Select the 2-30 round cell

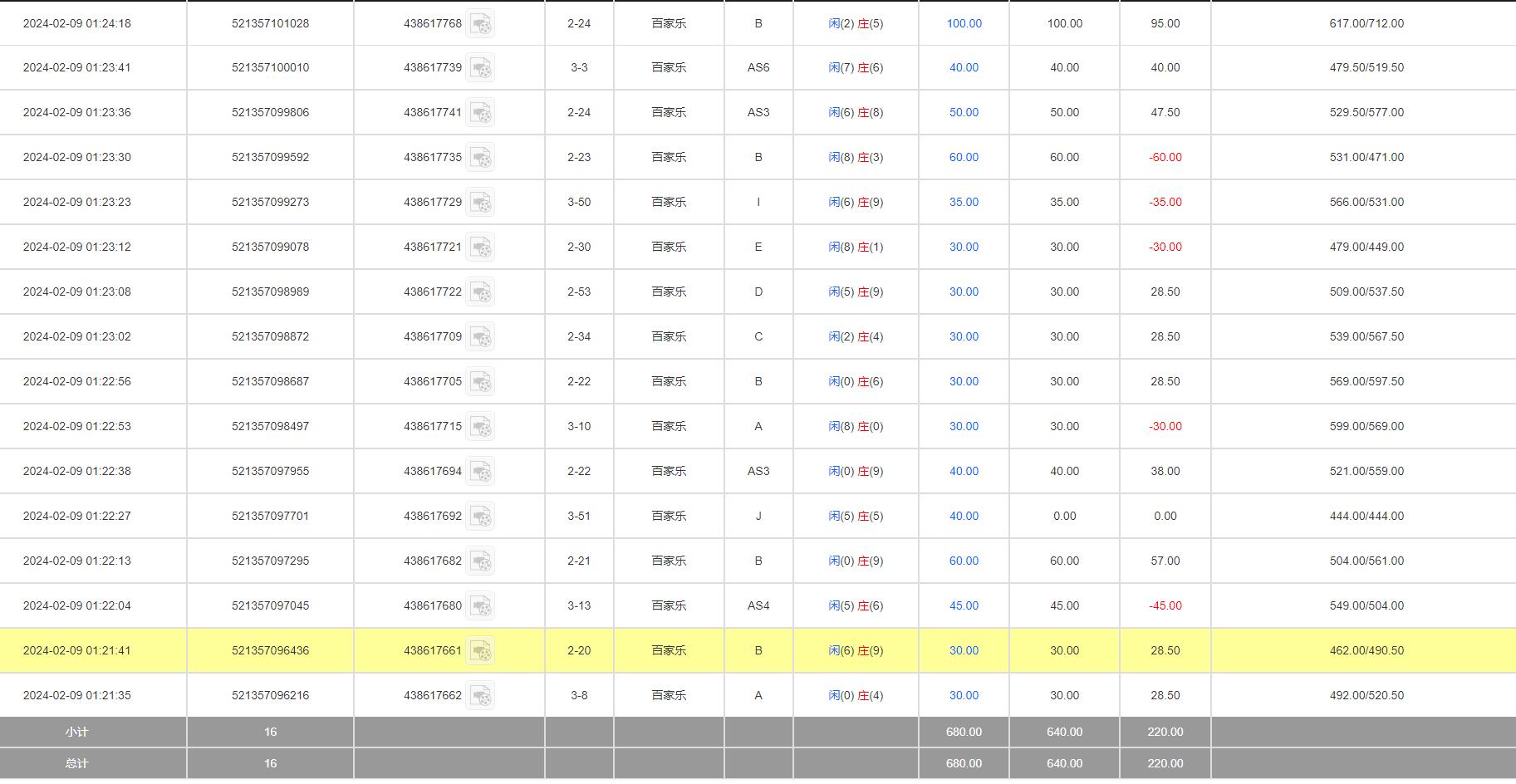coord(579,247)
